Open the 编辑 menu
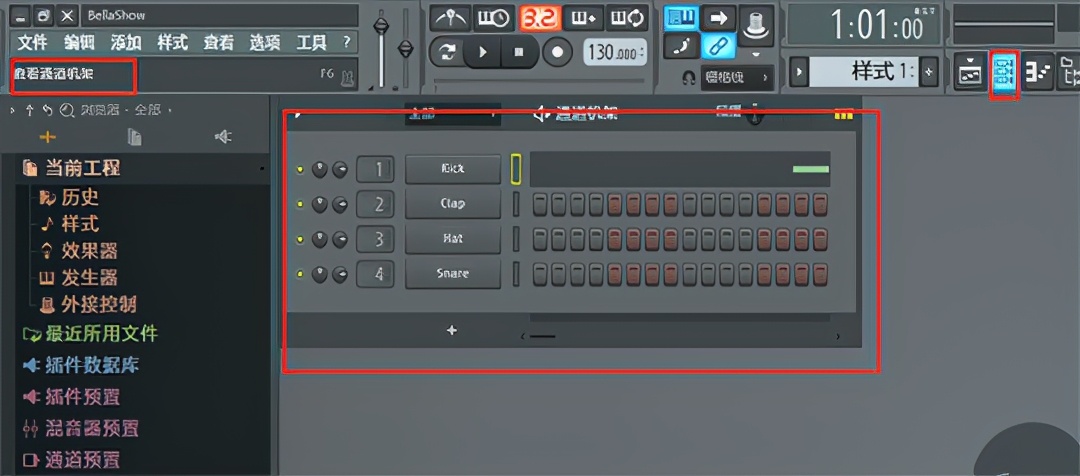The height and width of the screenshot is (476, 1080). tap(79, 43)
